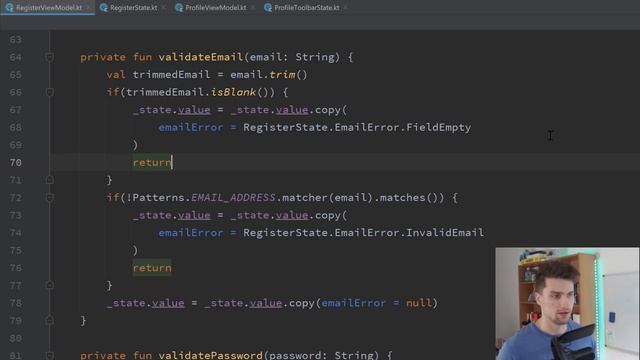The width and height of the screenshot is (640, 360).
Task: Close the RegisterViewModel.kt tab
Action: pyautogui.click(x=88, y=7)
